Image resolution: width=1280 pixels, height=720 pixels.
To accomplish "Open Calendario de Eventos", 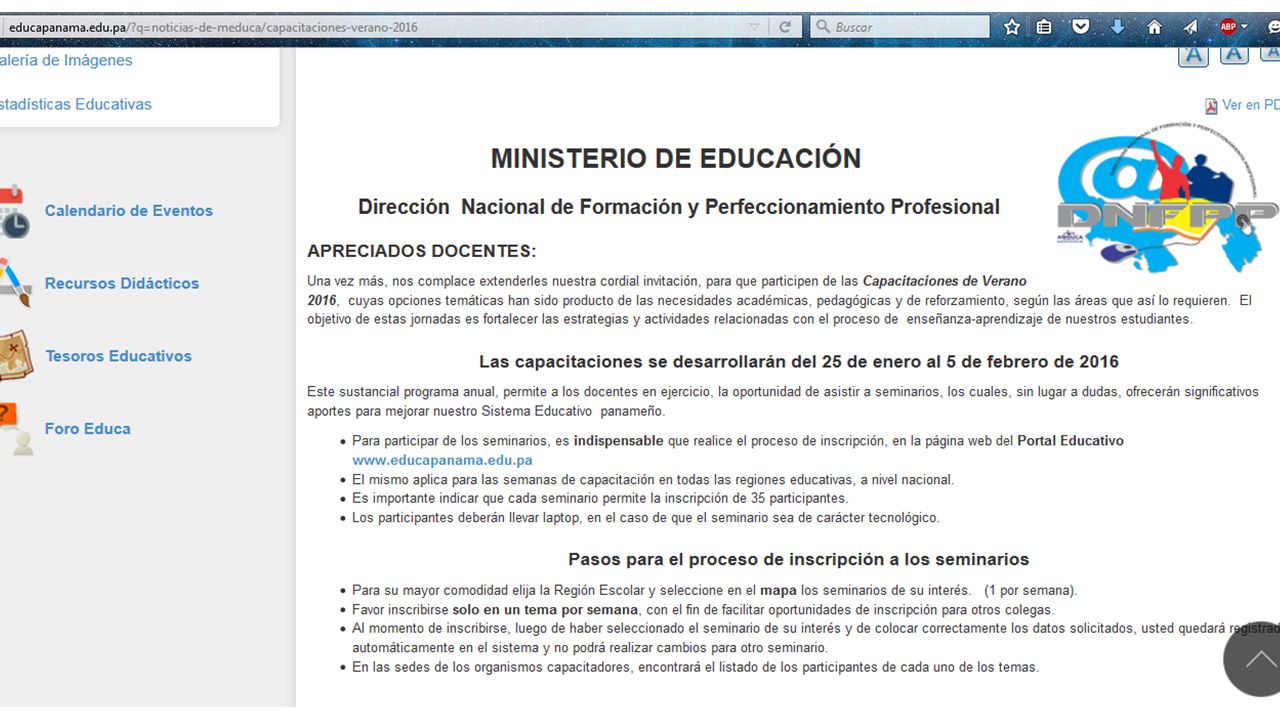I will pos(129,211).
